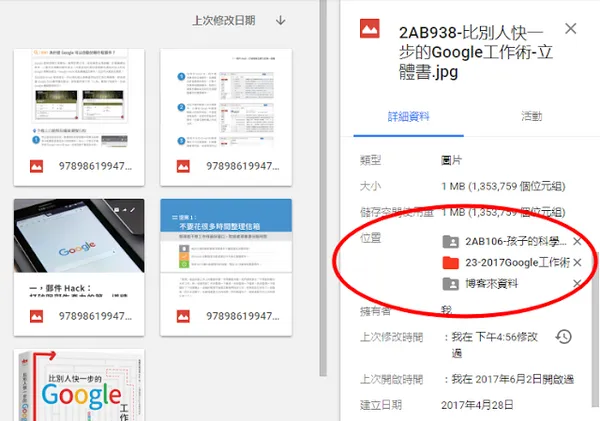Select the Google tablet photo thumbnail
This screenshot has width=600, height=421.
[79, 236]
